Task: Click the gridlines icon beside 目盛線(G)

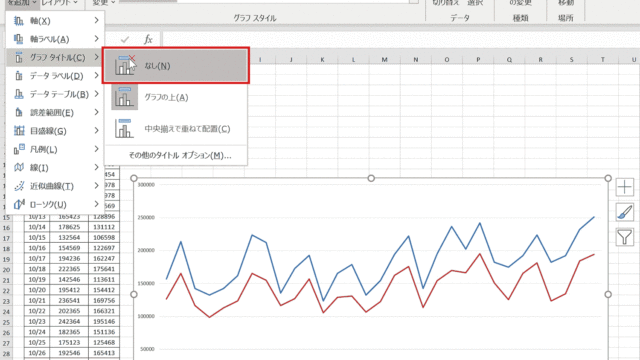Action: coord(19,131)
